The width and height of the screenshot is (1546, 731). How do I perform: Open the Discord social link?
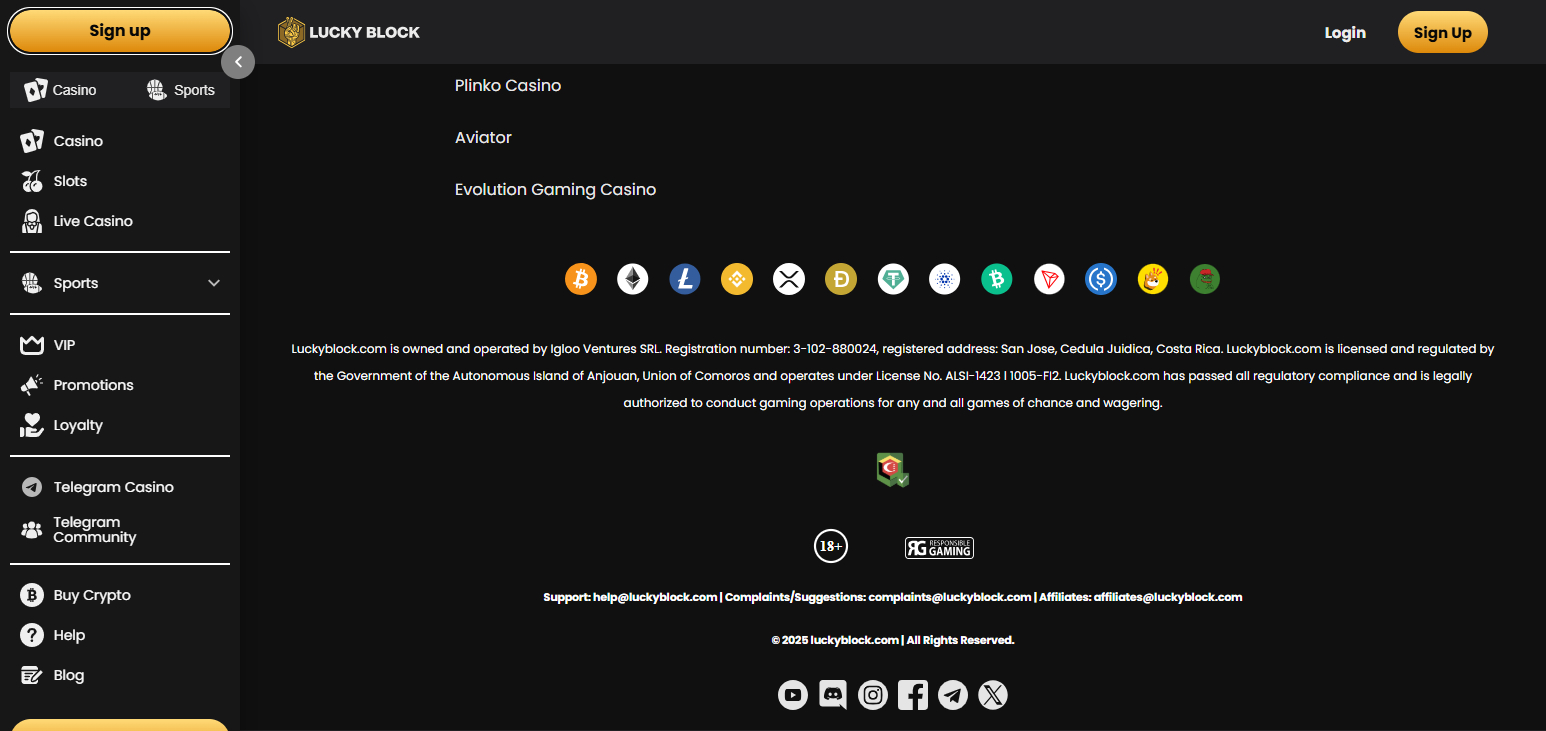point(833,695)
